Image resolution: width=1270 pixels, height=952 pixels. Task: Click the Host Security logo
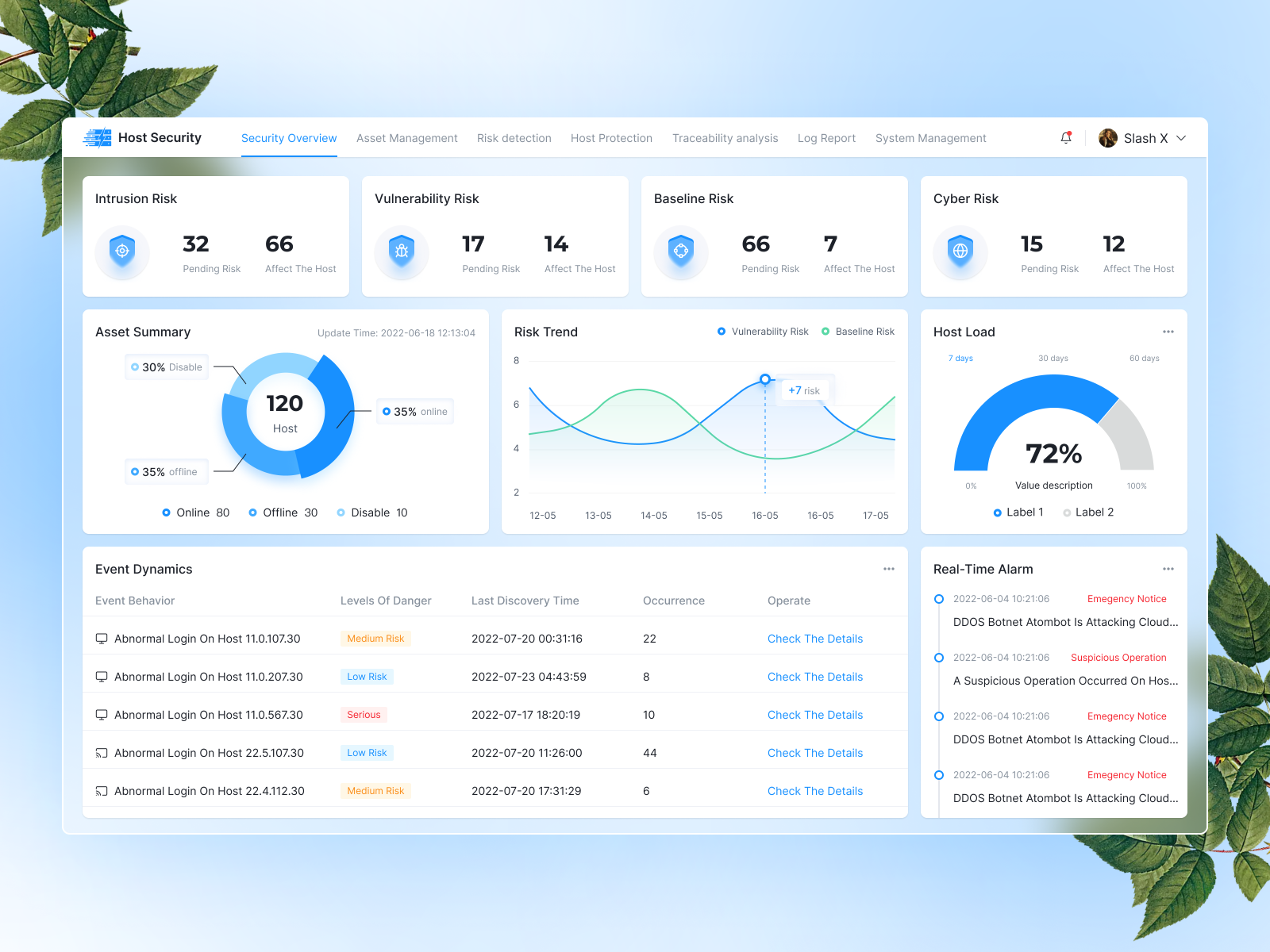[143, 137]
